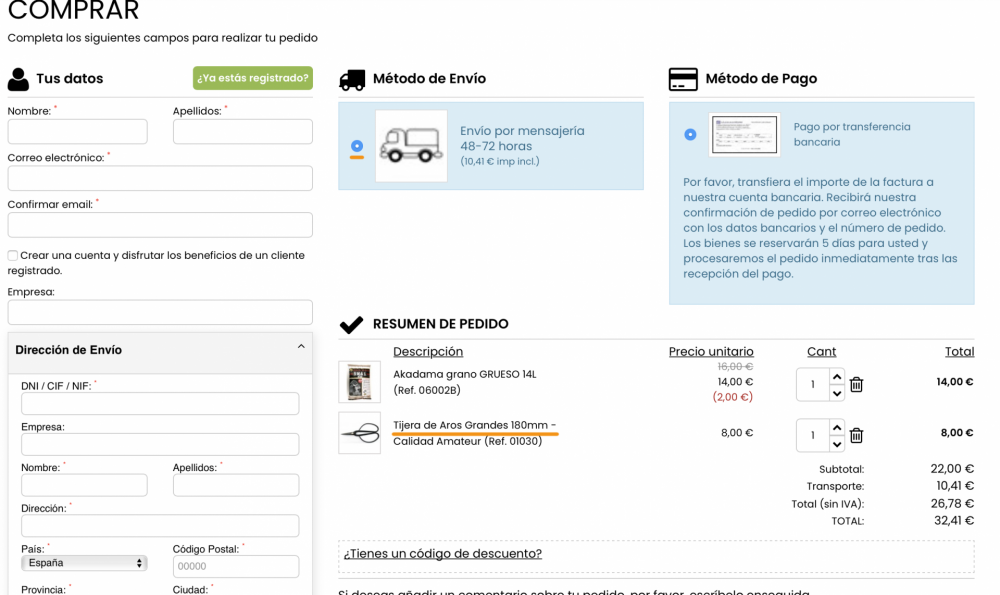Click the user silhouette icon beside Tus datos
This screenshot has width=1000, height=595.
point(18,79)
